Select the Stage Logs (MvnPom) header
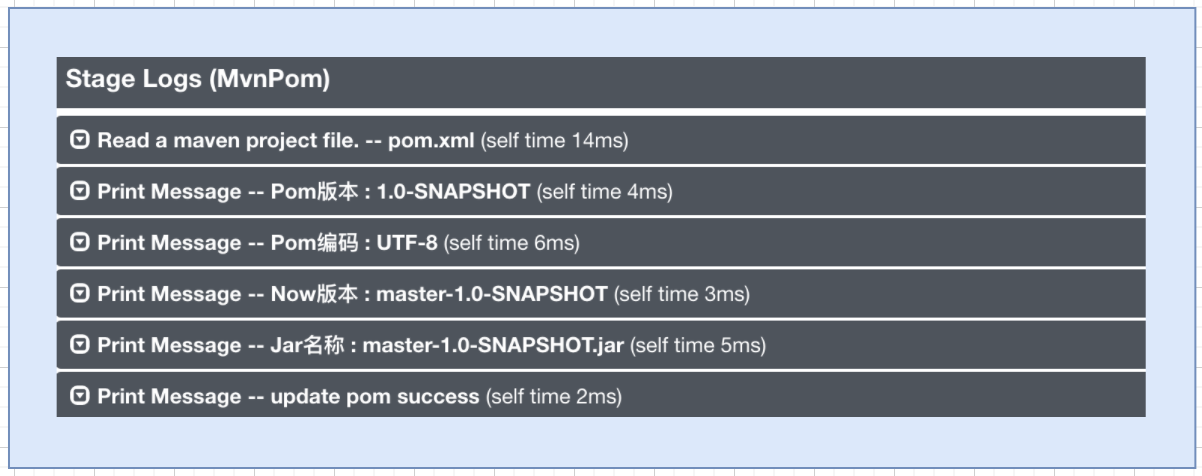Image resolution: width=1202 pixels, height=476 pixels. 601,81
